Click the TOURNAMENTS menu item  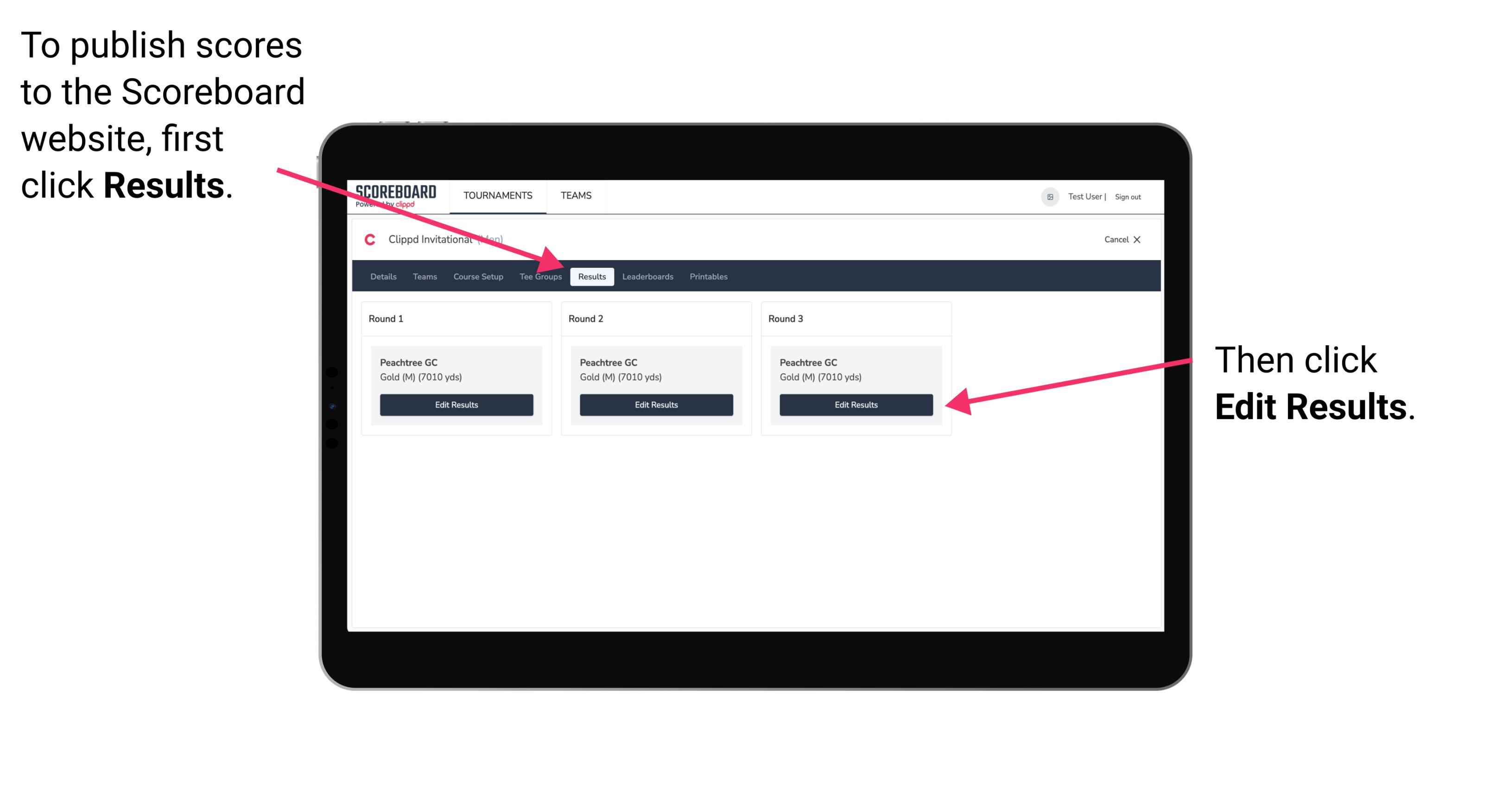coord(495,195)
